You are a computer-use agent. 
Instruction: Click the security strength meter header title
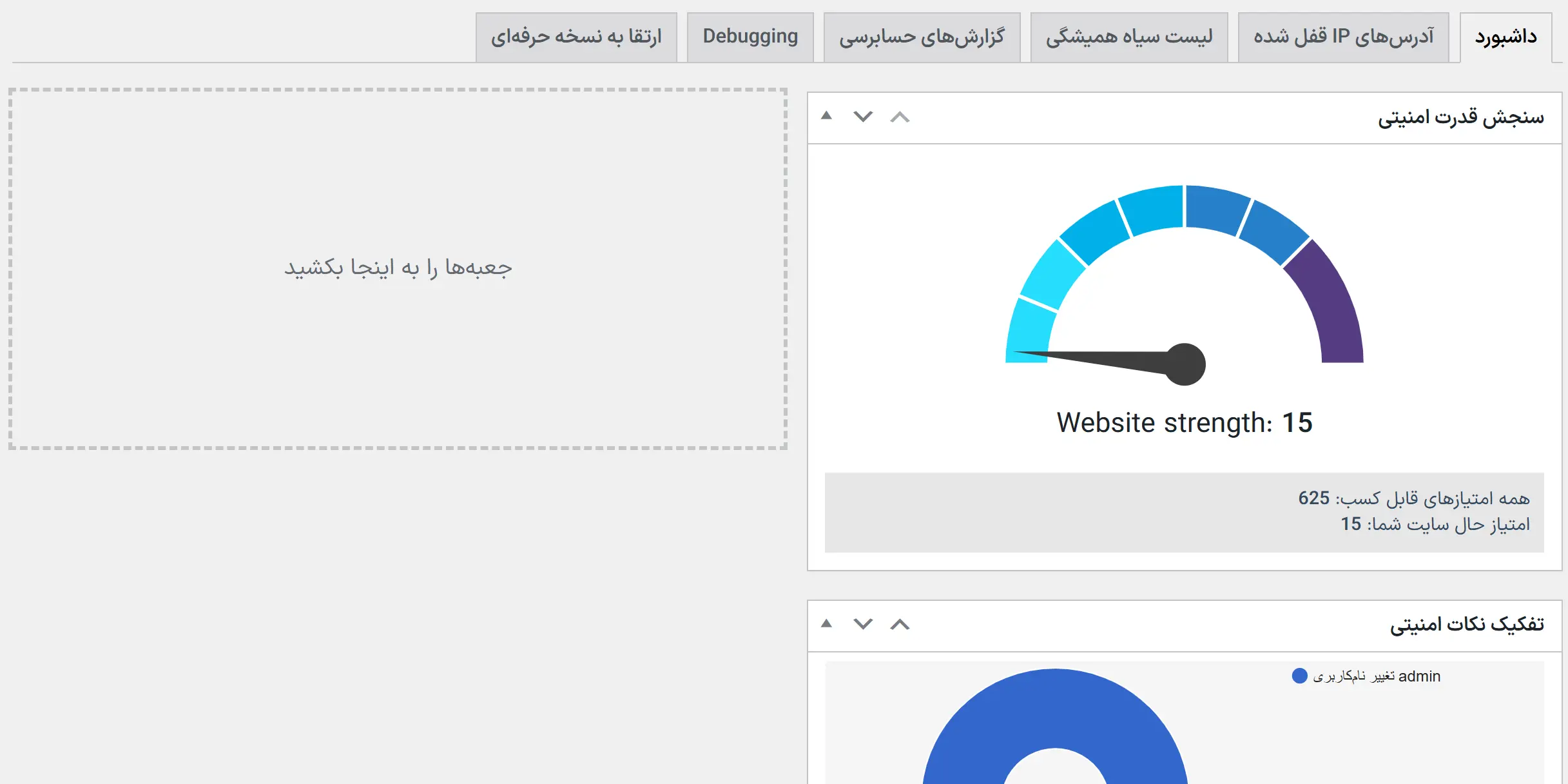point(1460,117)
